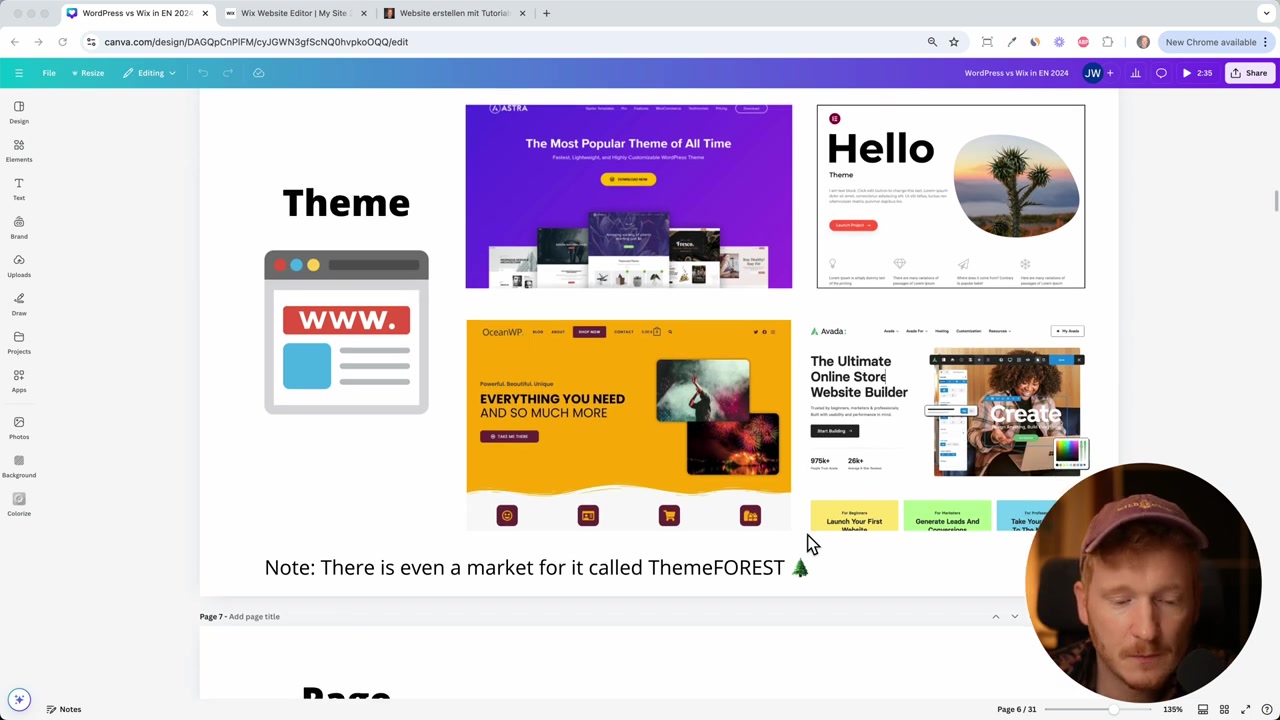The image size is (1280, 720).
Task: Click the color picker eyedropper extension
Action: click(1011, 42)
